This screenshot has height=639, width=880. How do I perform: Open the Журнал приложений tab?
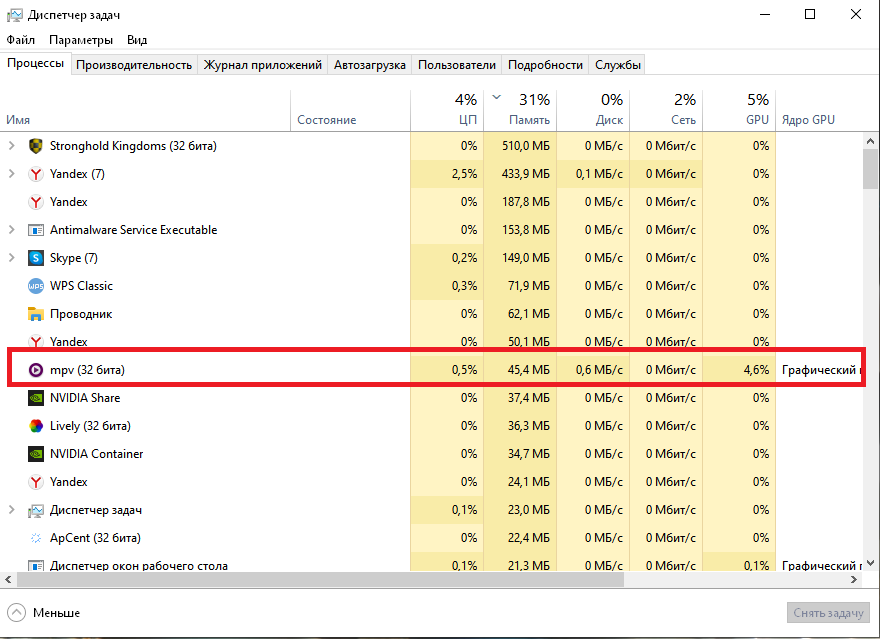[x=263, y=65]
